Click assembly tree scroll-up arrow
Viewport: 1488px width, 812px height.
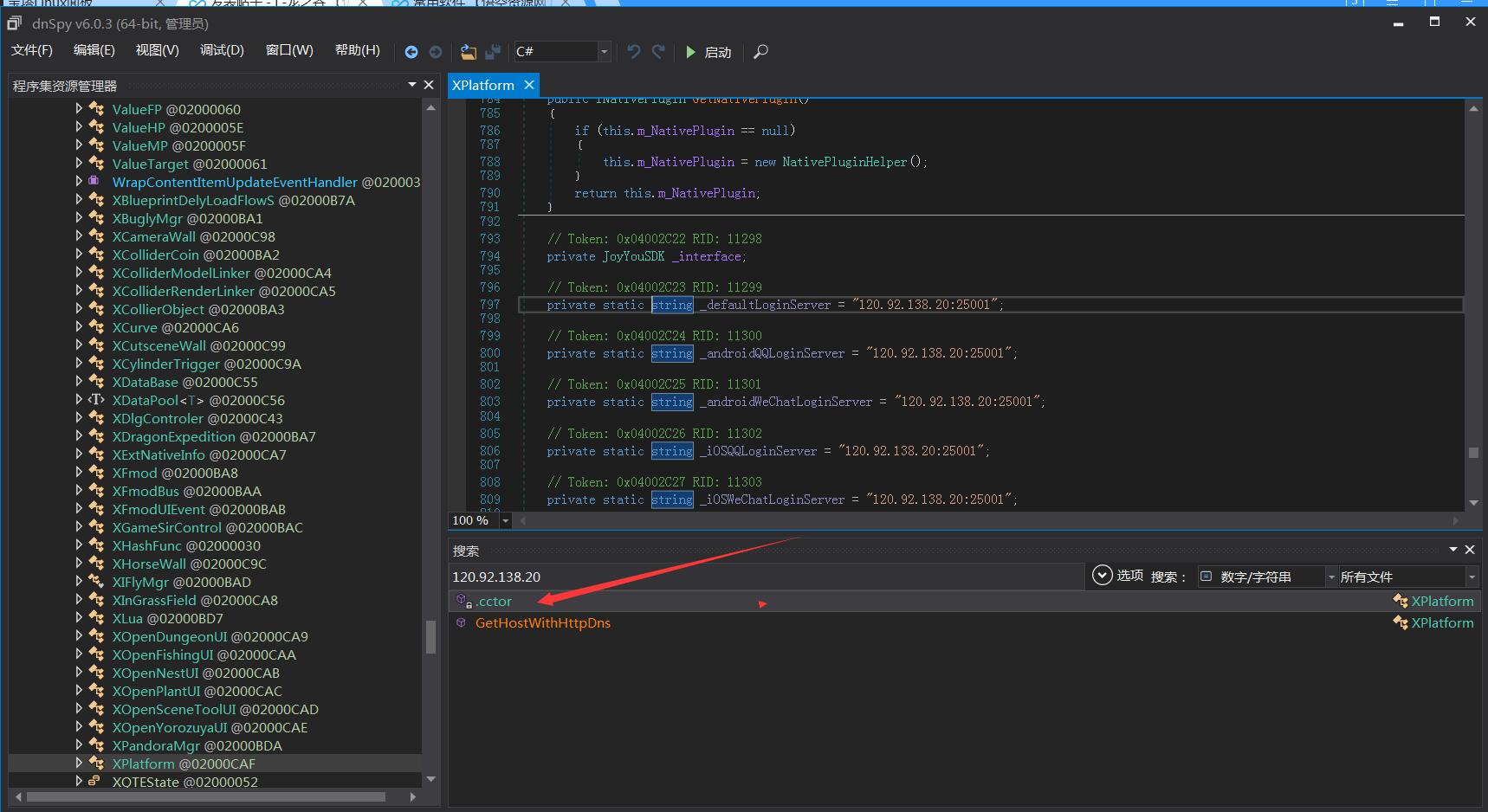pyautogui.click(x=430, y=107)
